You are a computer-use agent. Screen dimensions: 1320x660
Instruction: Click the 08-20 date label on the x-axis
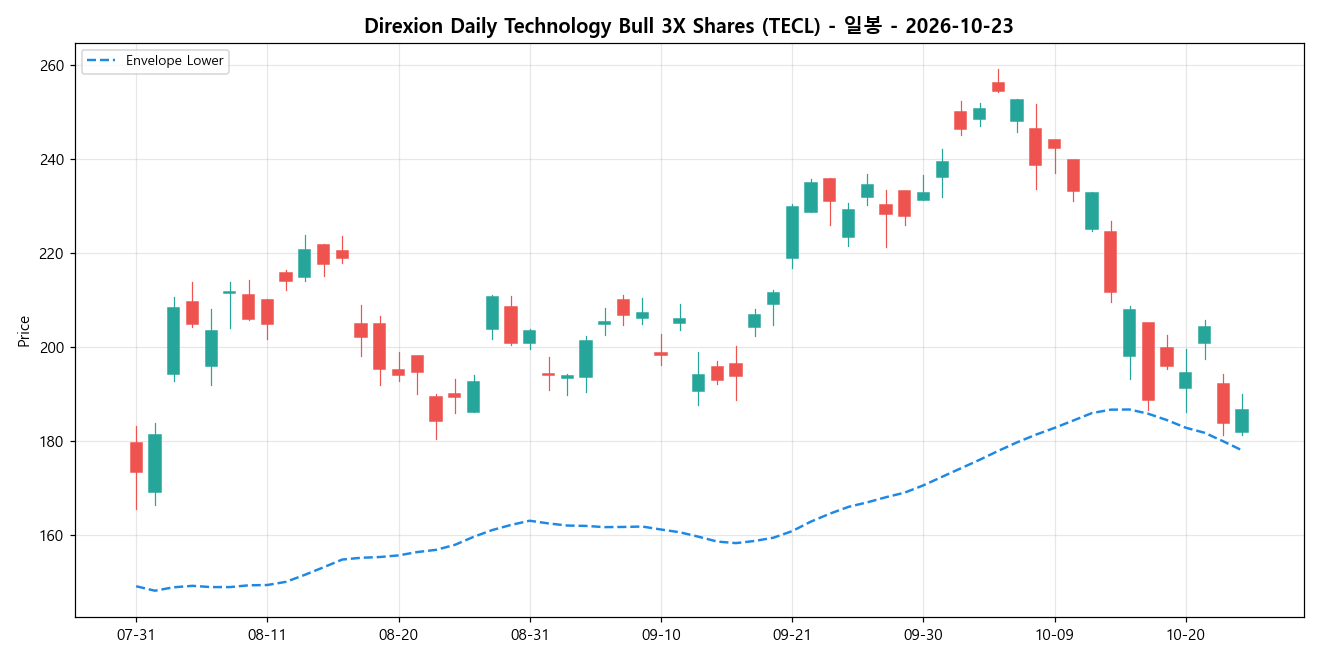click(399, 635)
